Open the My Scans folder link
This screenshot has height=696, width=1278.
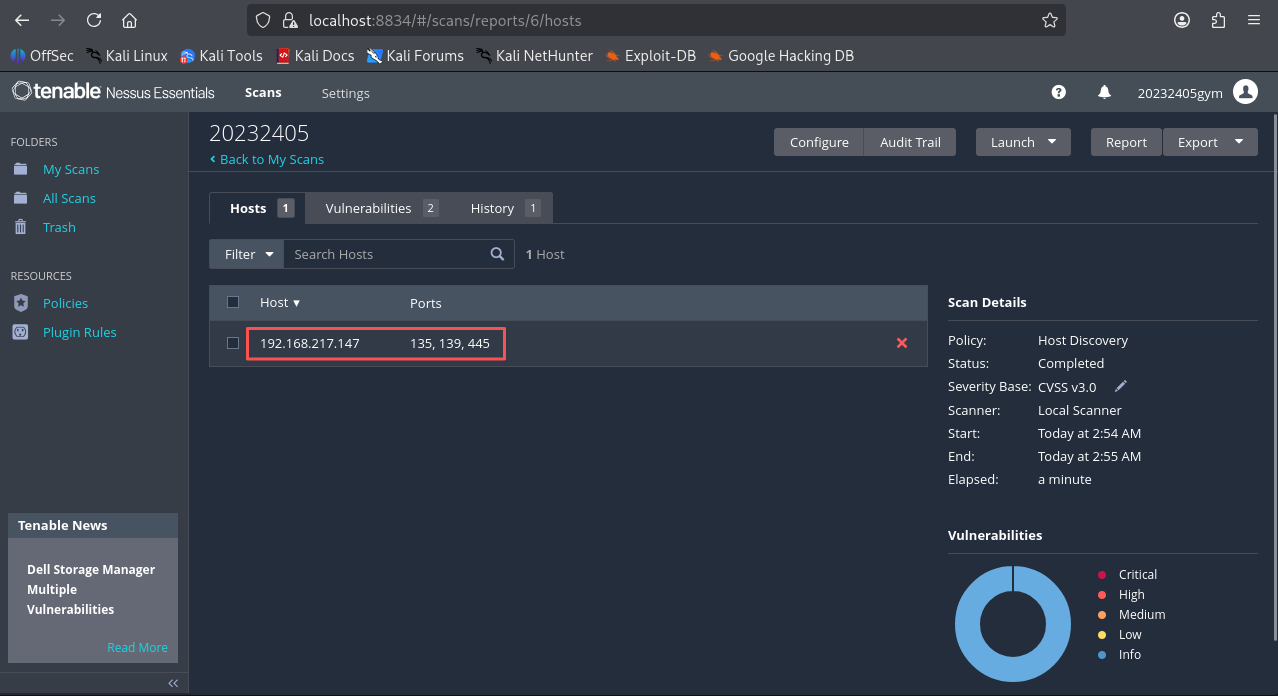(71, 169)
